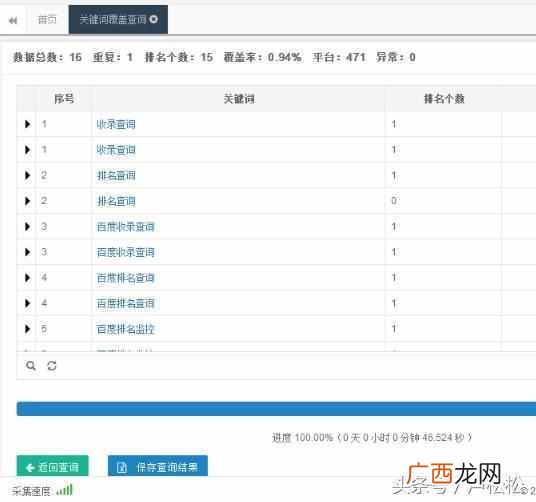Expand the 排名查询 row with count 1
This screenshot has height=502, width=536.
27,175
